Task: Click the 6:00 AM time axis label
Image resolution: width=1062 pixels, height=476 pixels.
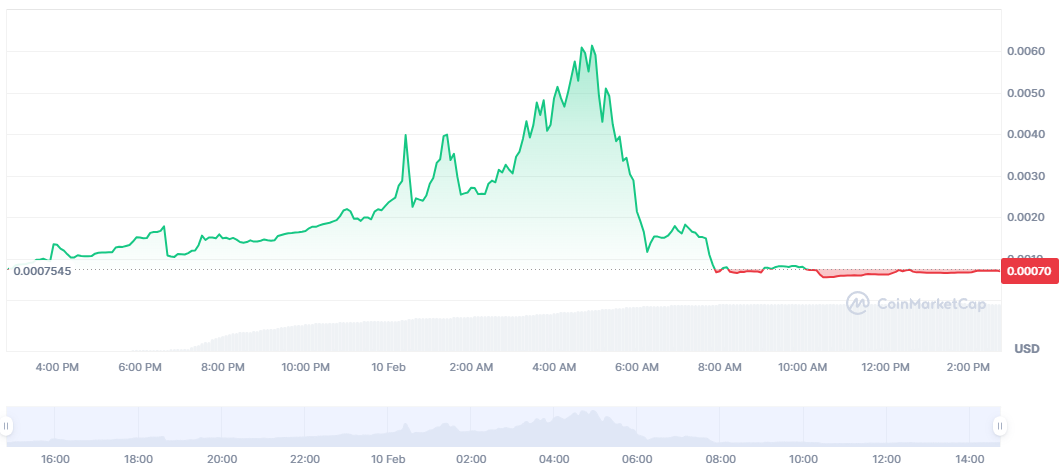Action: (636, 368)
